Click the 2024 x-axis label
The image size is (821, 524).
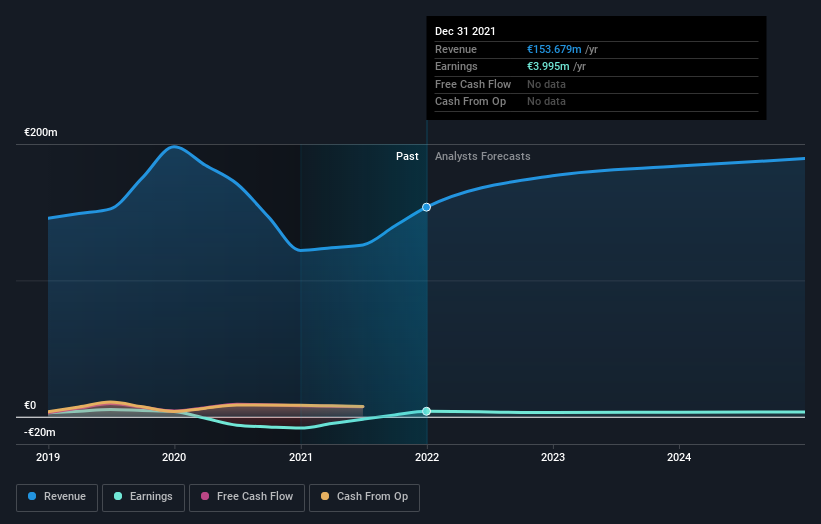[679, 457]
